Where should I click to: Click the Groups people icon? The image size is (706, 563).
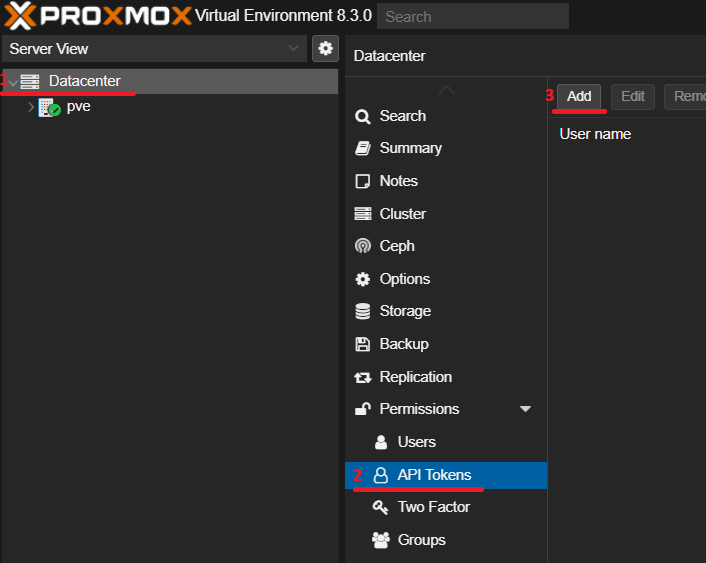pyautogui.click(x=381, y=540)
